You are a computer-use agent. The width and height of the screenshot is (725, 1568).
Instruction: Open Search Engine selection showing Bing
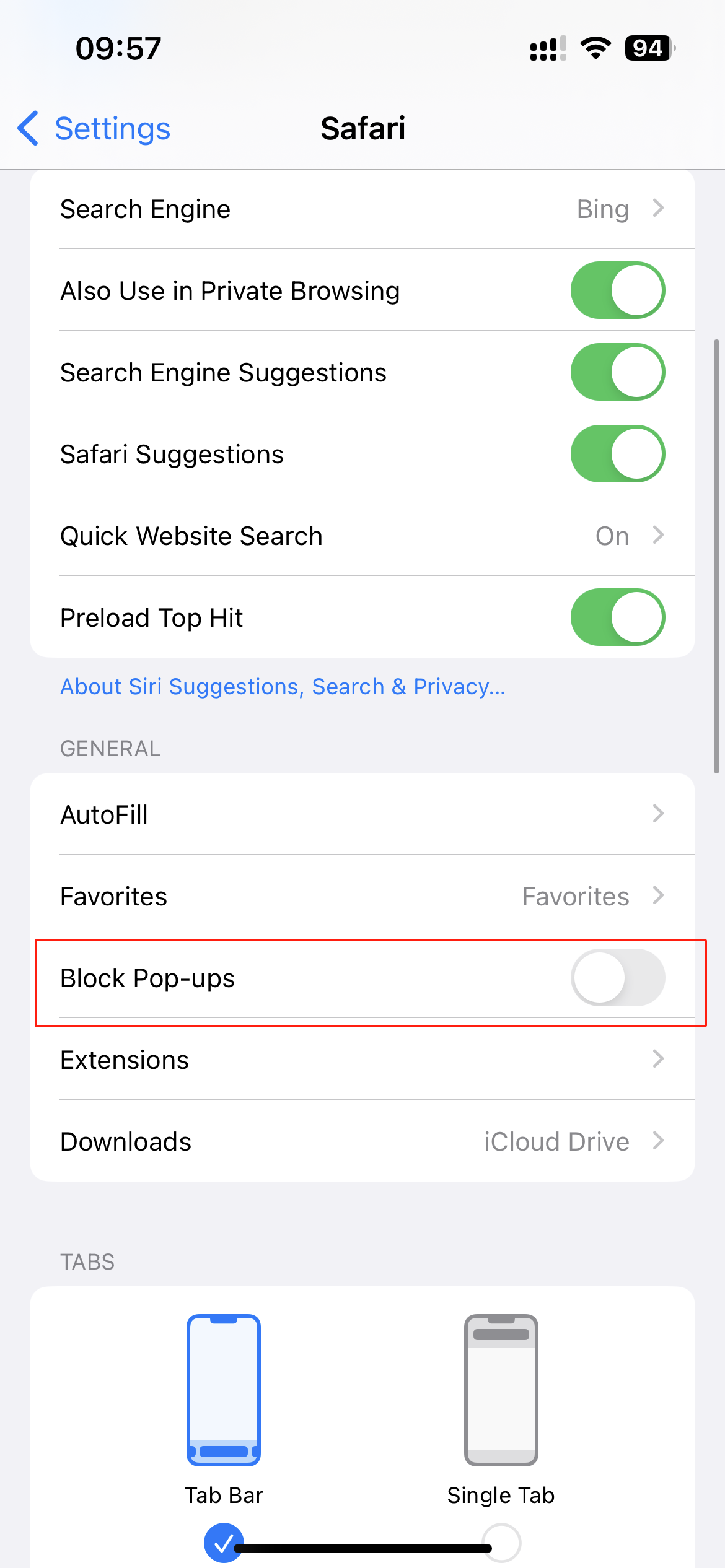362,209
